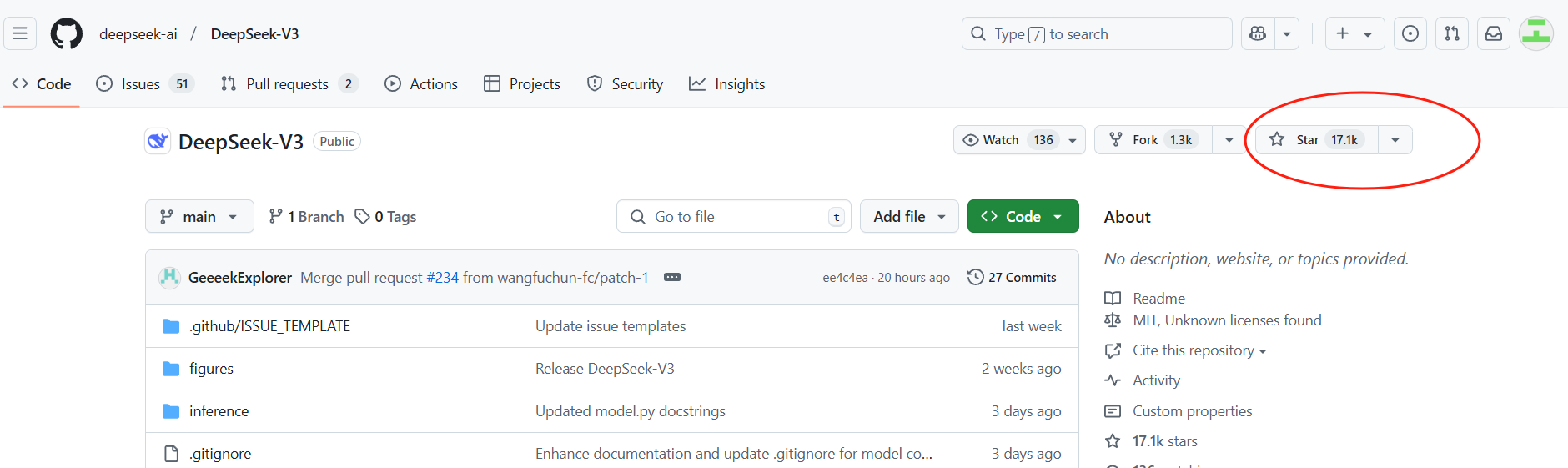Click the GeeeekExplorer author avatar
Screen dimensions: 1568x468
[x=169, y=278]
